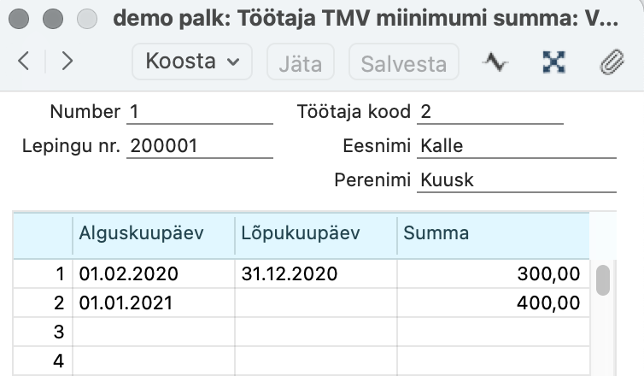Click the Lepingu nr. field with 200001

[200, 146]
